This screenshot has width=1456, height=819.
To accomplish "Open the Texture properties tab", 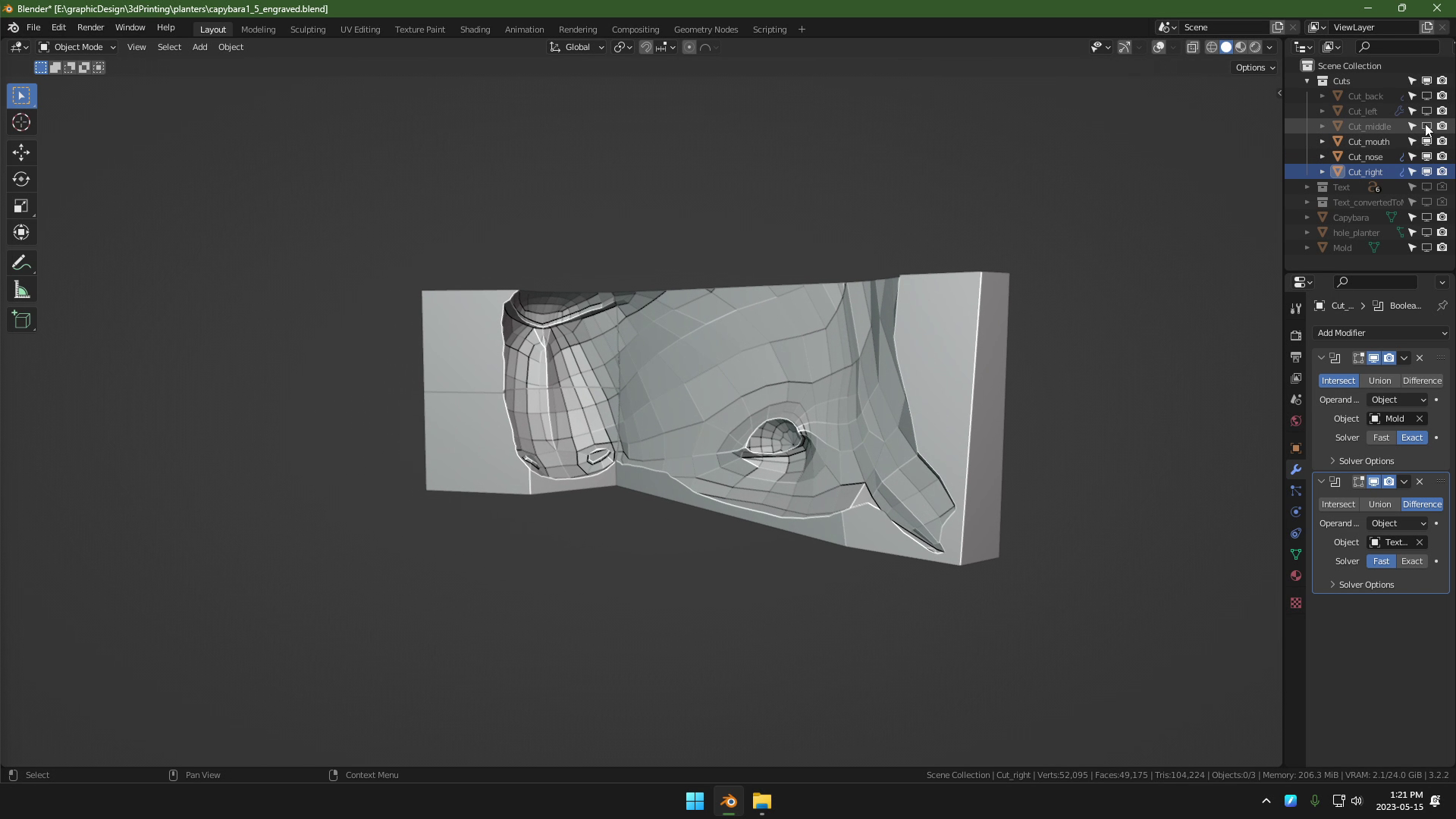I will pos(1296,603).
